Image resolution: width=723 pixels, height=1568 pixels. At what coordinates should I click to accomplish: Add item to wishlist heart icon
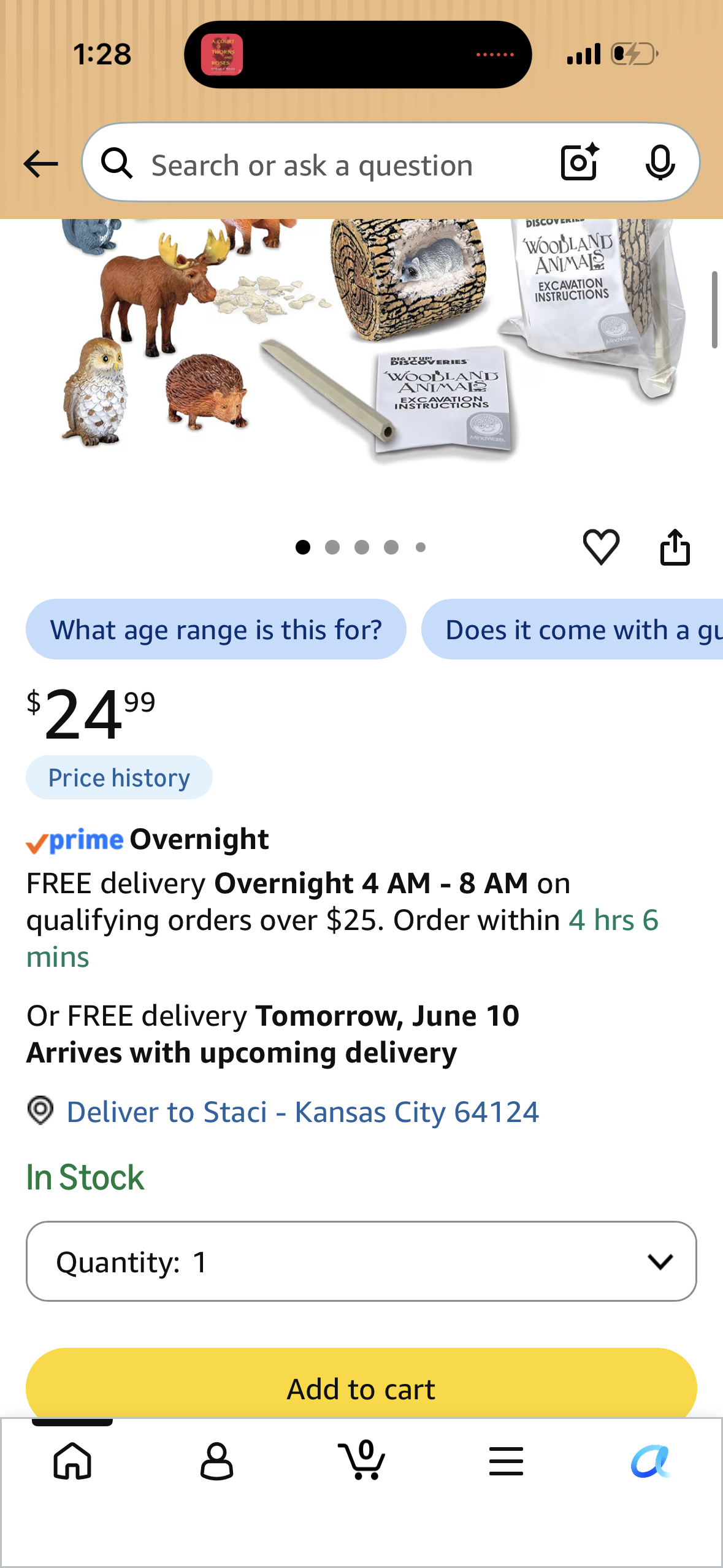coord(601,547)
